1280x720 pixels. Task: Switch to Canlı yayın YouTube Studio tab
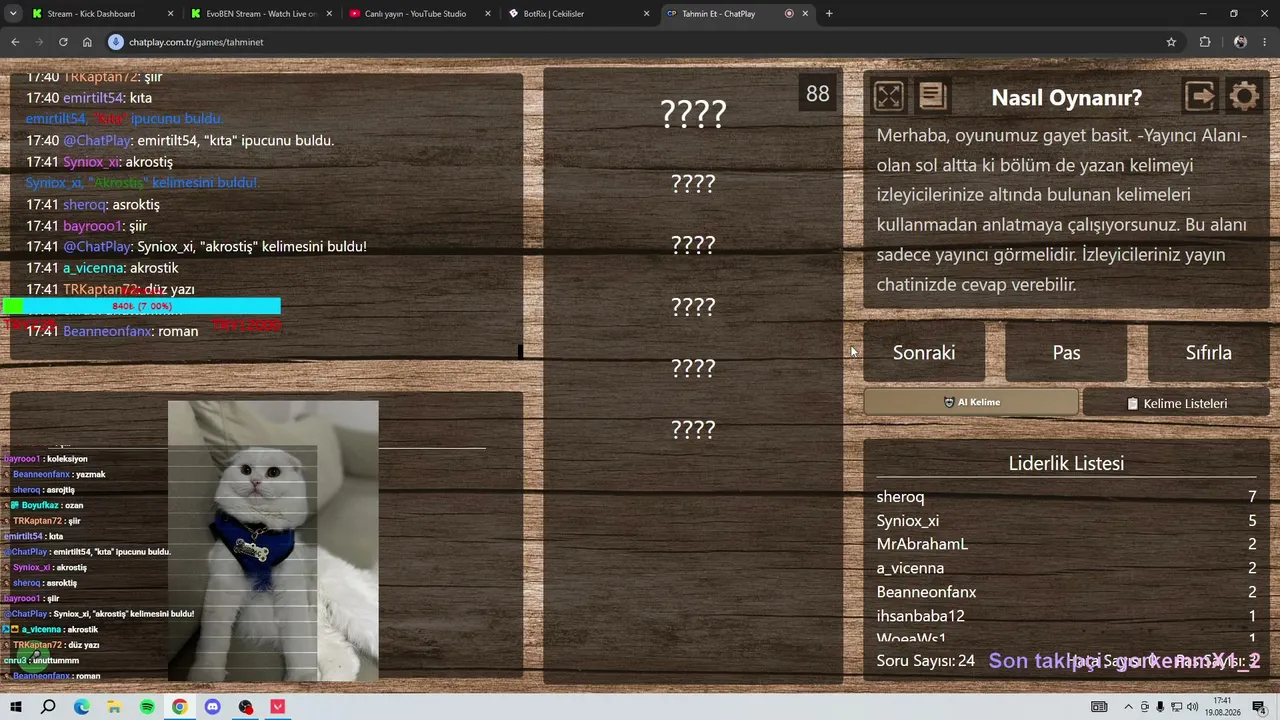(x=418, y=14)
